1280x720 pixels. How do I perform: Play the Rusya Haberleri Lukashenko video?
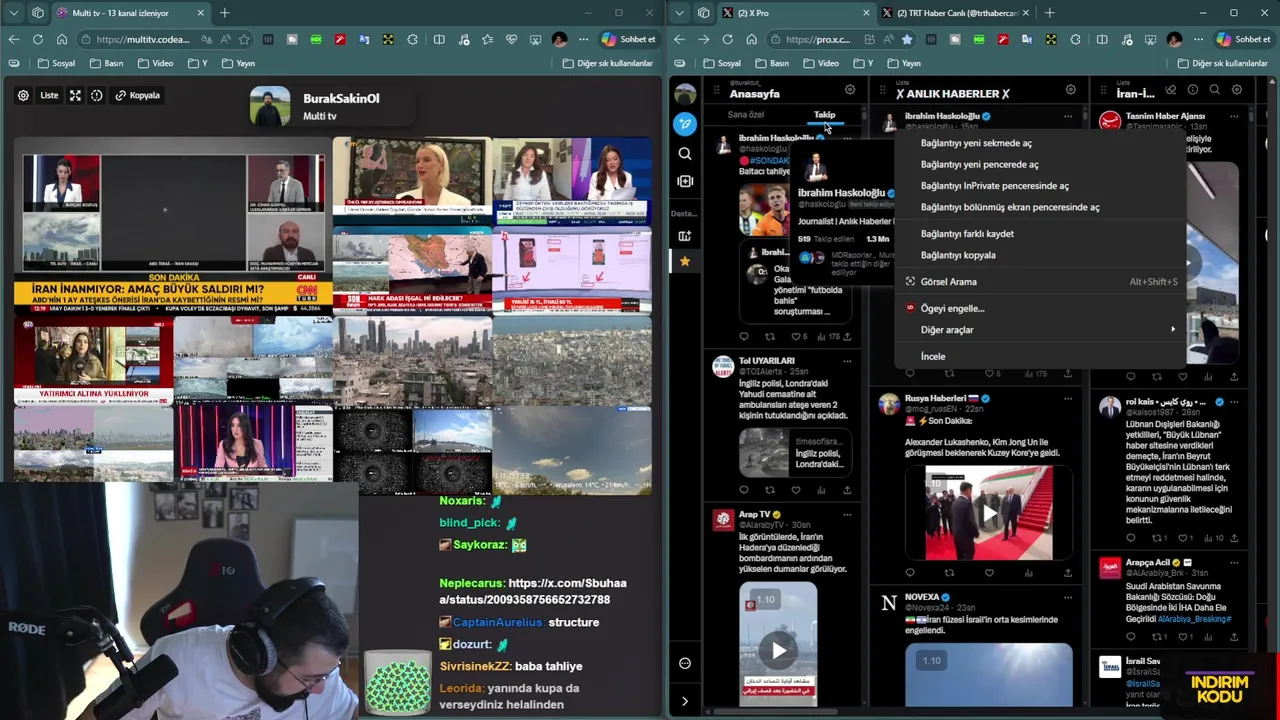pos(988,514)
